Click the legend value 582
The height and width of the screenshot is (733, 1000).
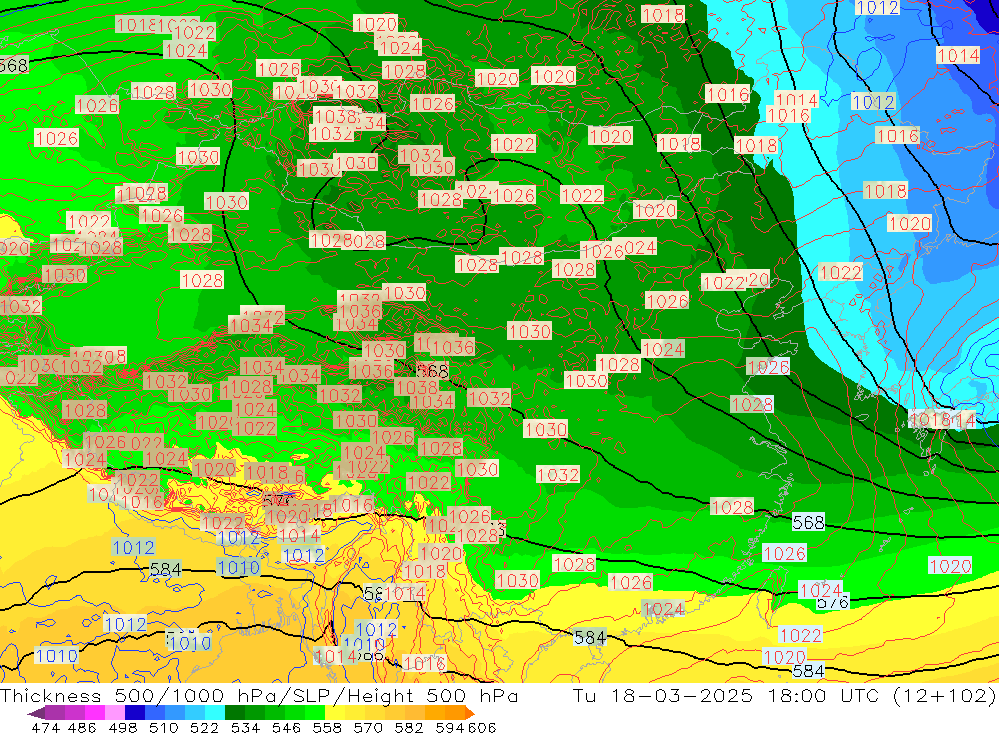coord(408,727)
